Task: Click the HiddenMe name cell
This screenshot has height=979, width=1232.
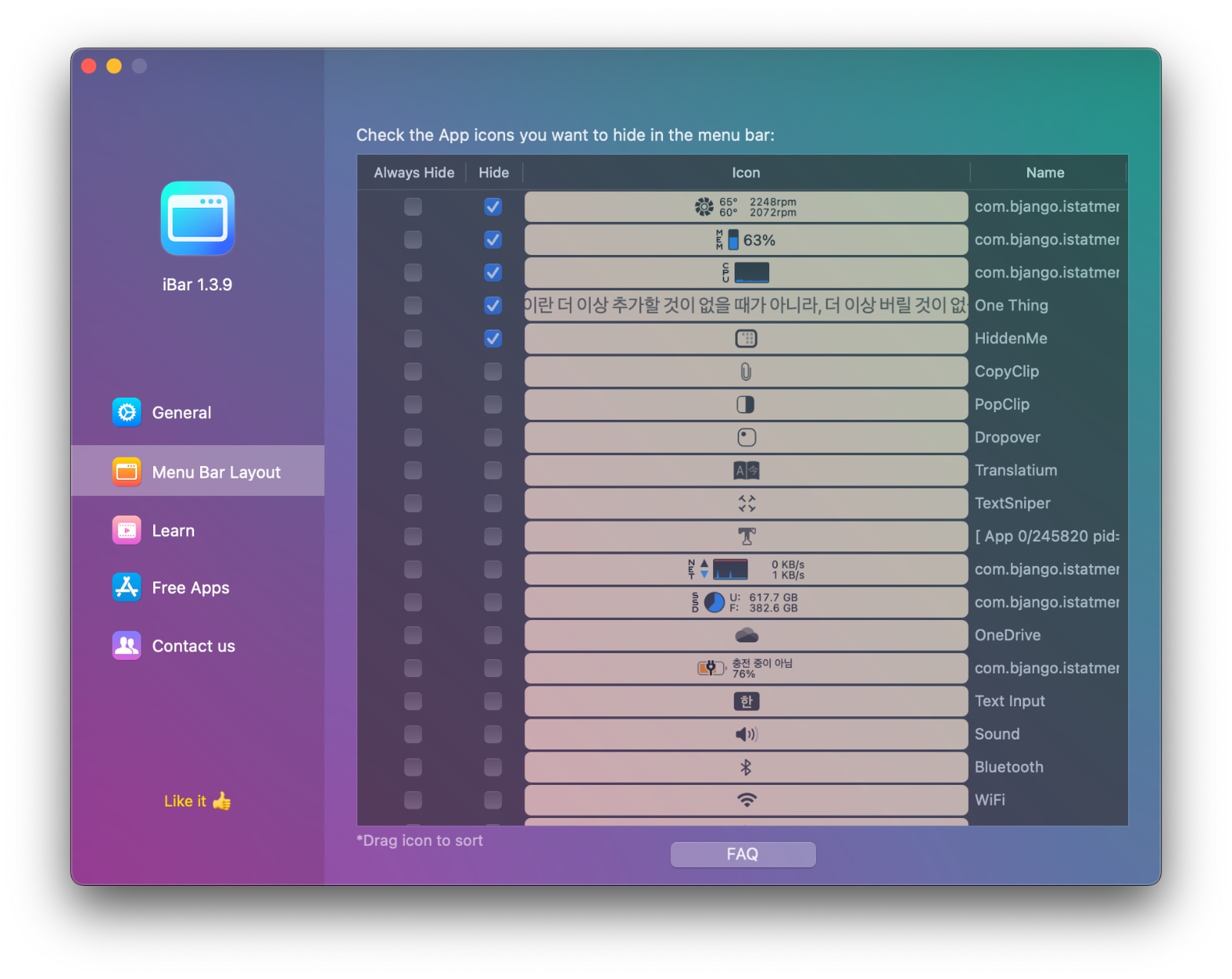Action: [1011, 338]
